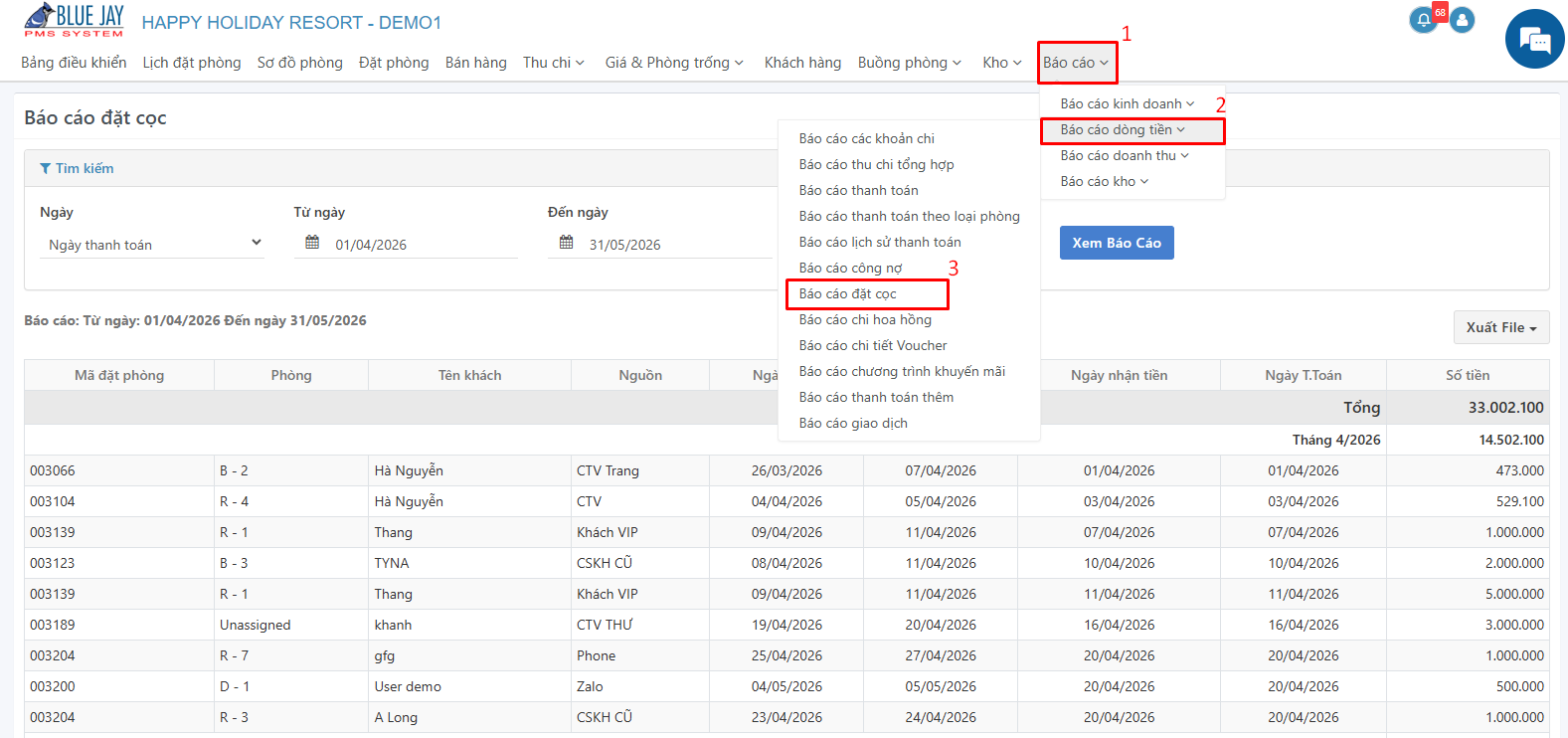Click the calendar icon in Đến ngày field
This screenshot has height=738, width=1568.
566,243
